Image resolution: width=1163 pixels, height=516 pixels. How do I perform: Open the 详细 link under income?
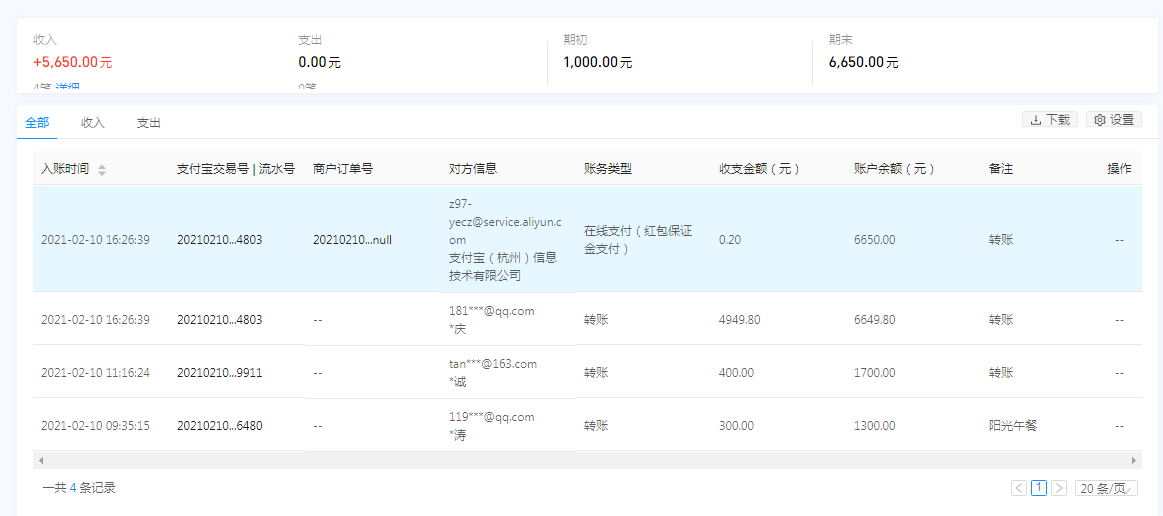(x=69, y=88)
